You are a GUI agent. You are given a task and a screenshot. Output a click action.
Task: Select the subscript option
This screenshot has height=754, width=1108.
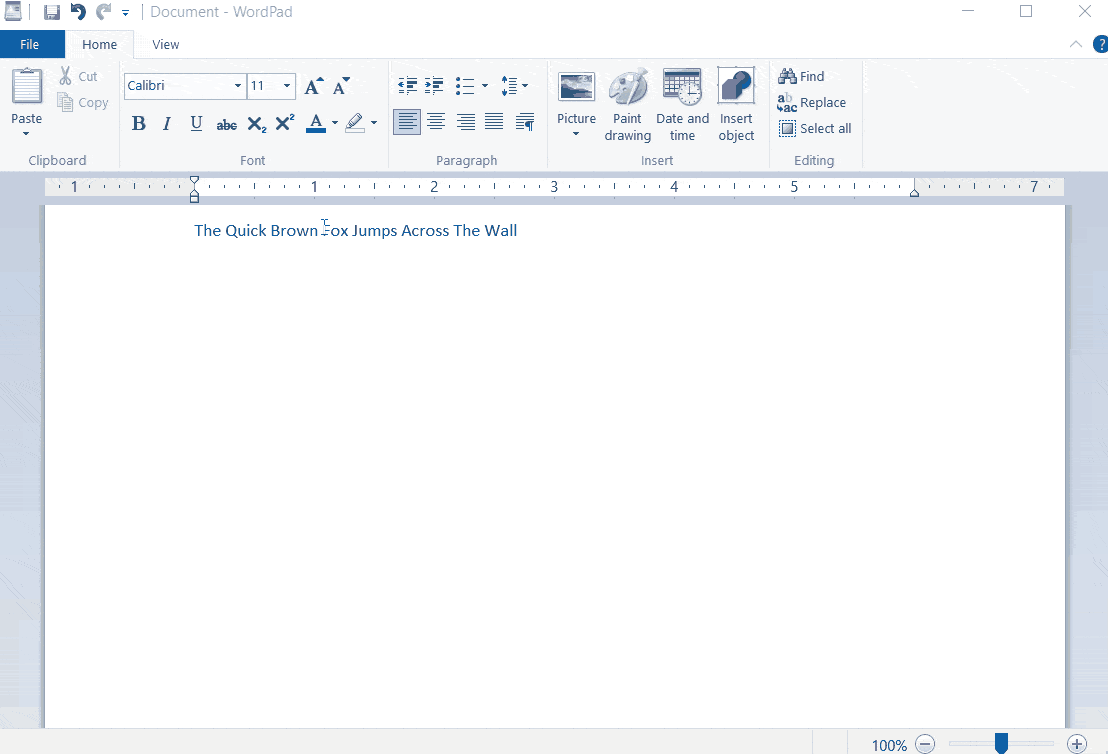click(x=255, y=122)
